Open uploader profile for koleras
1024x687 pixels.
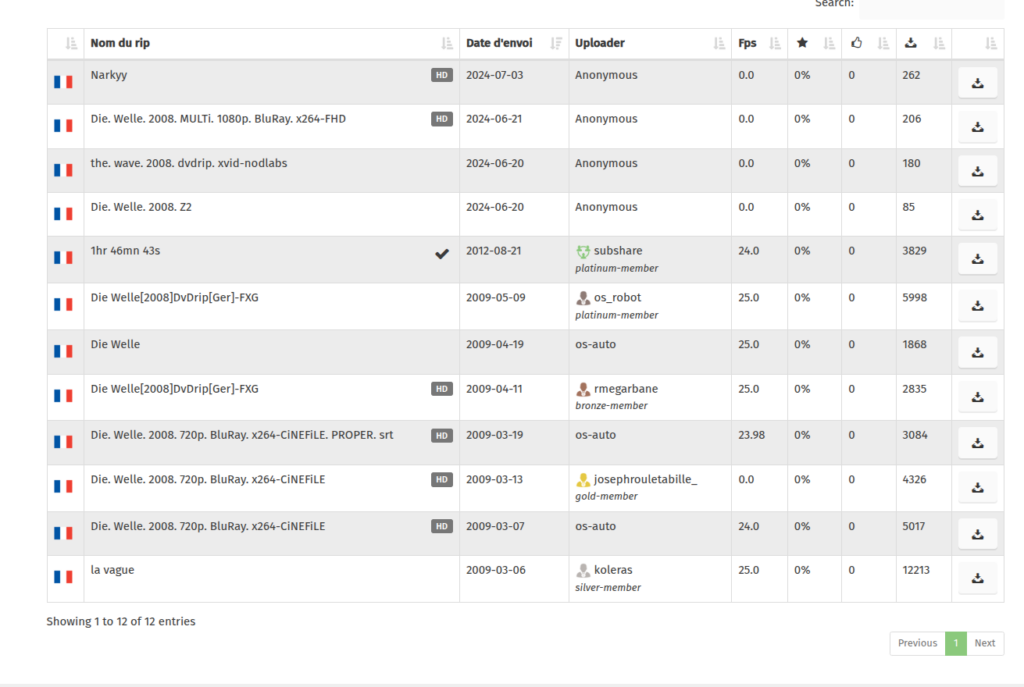click(613, 570)
